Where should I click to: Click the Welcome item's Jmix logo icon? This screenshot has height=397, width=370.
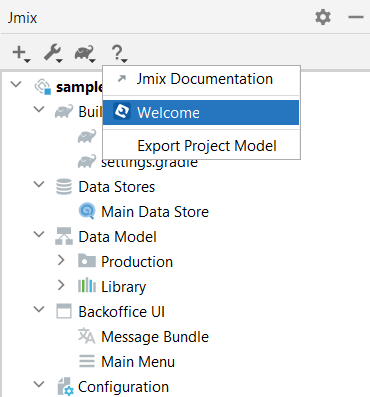pos(121,111)
